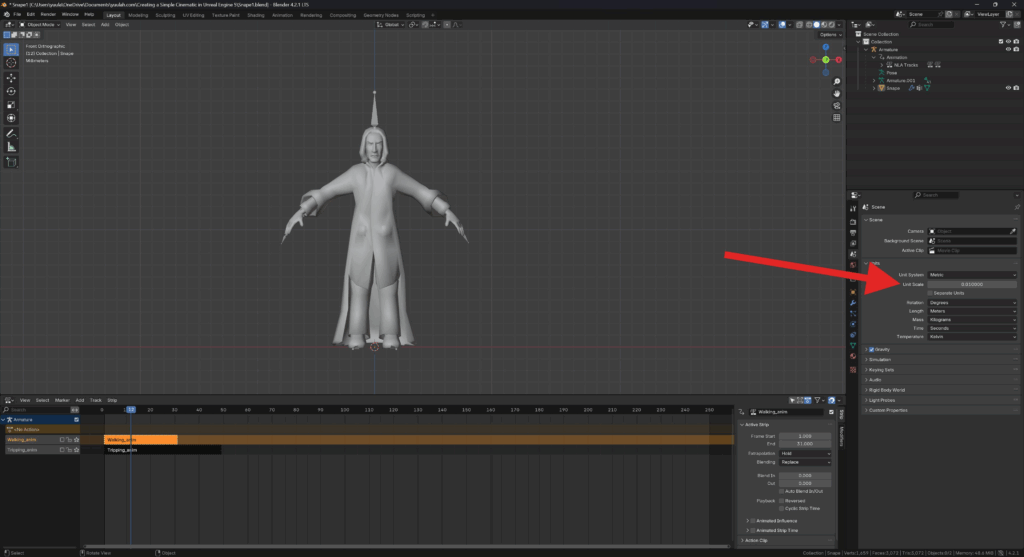This screenshot has width=1024, height=557.
Task: Enable the Separate Units checkbox
Action: tap(931, 293)
